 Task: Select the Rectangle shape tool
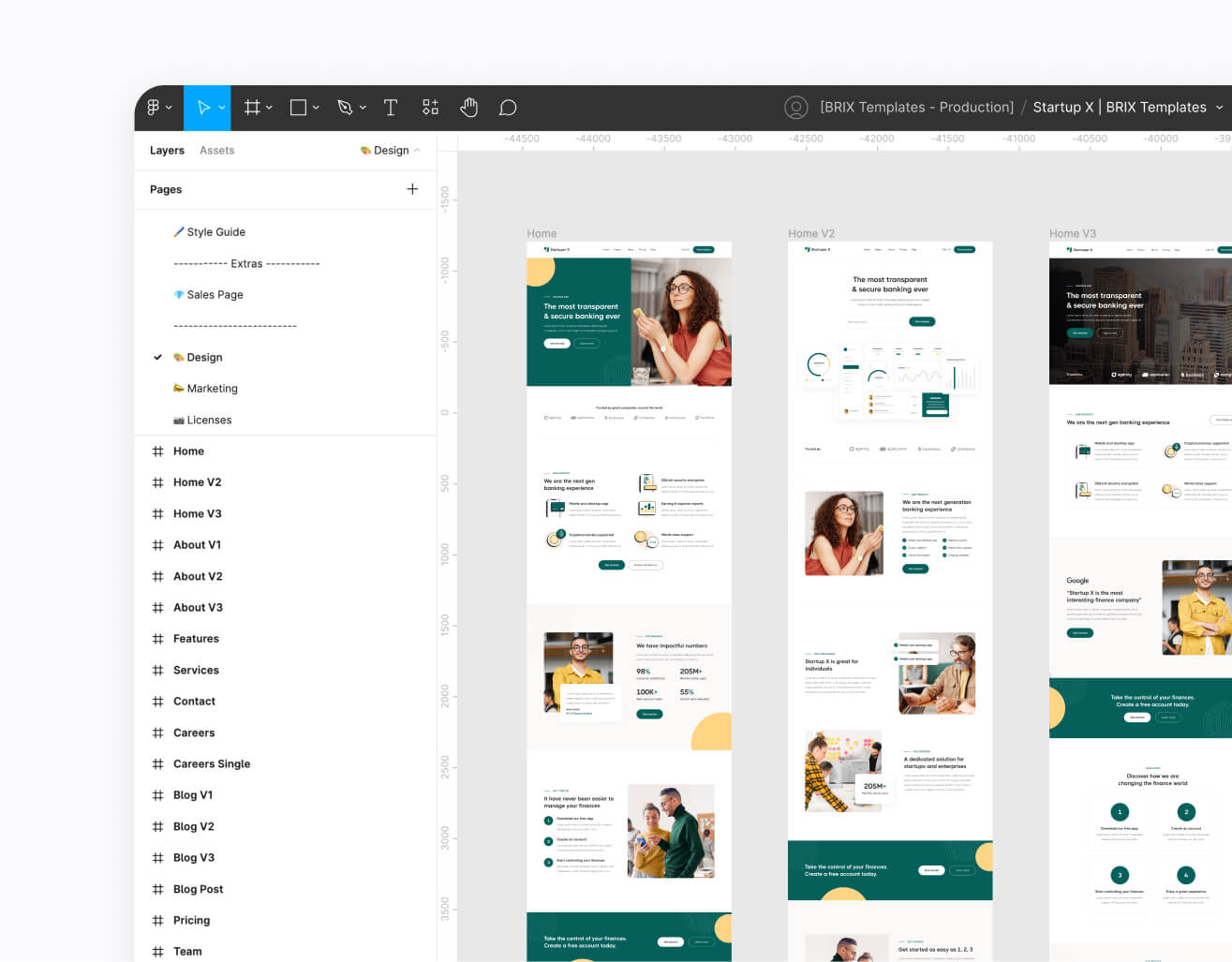pyautogui.click(x=297, y=107)
